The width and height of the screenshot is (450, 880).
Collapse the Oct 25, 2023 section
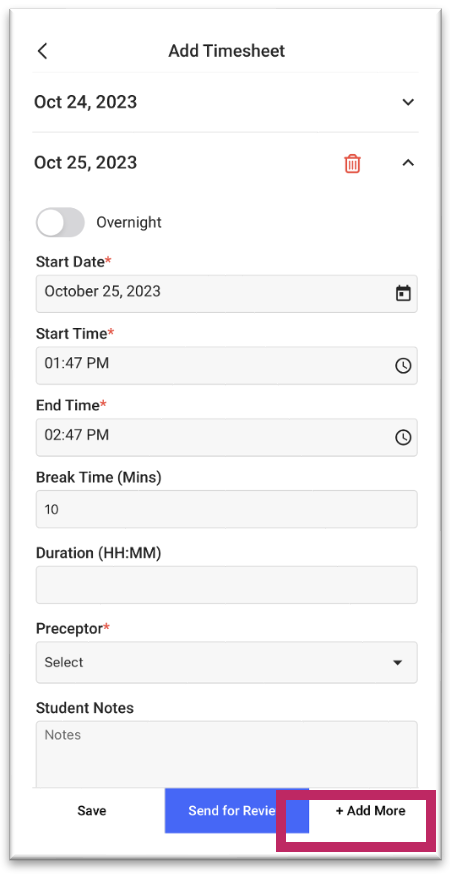pos(408,163)
